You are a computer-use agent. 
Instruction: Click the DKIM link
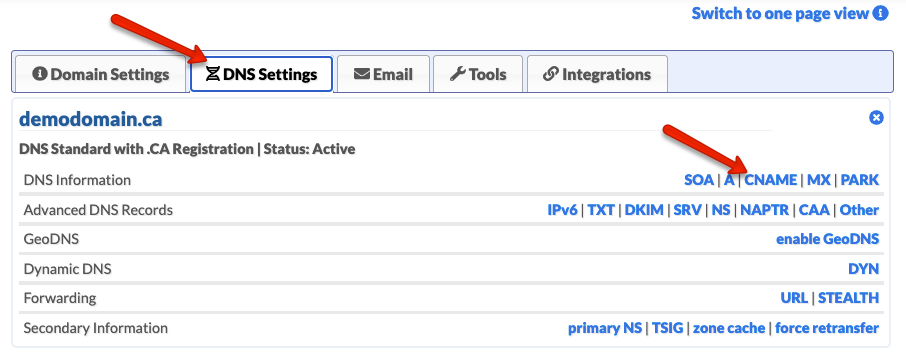(x=644, y=210)
